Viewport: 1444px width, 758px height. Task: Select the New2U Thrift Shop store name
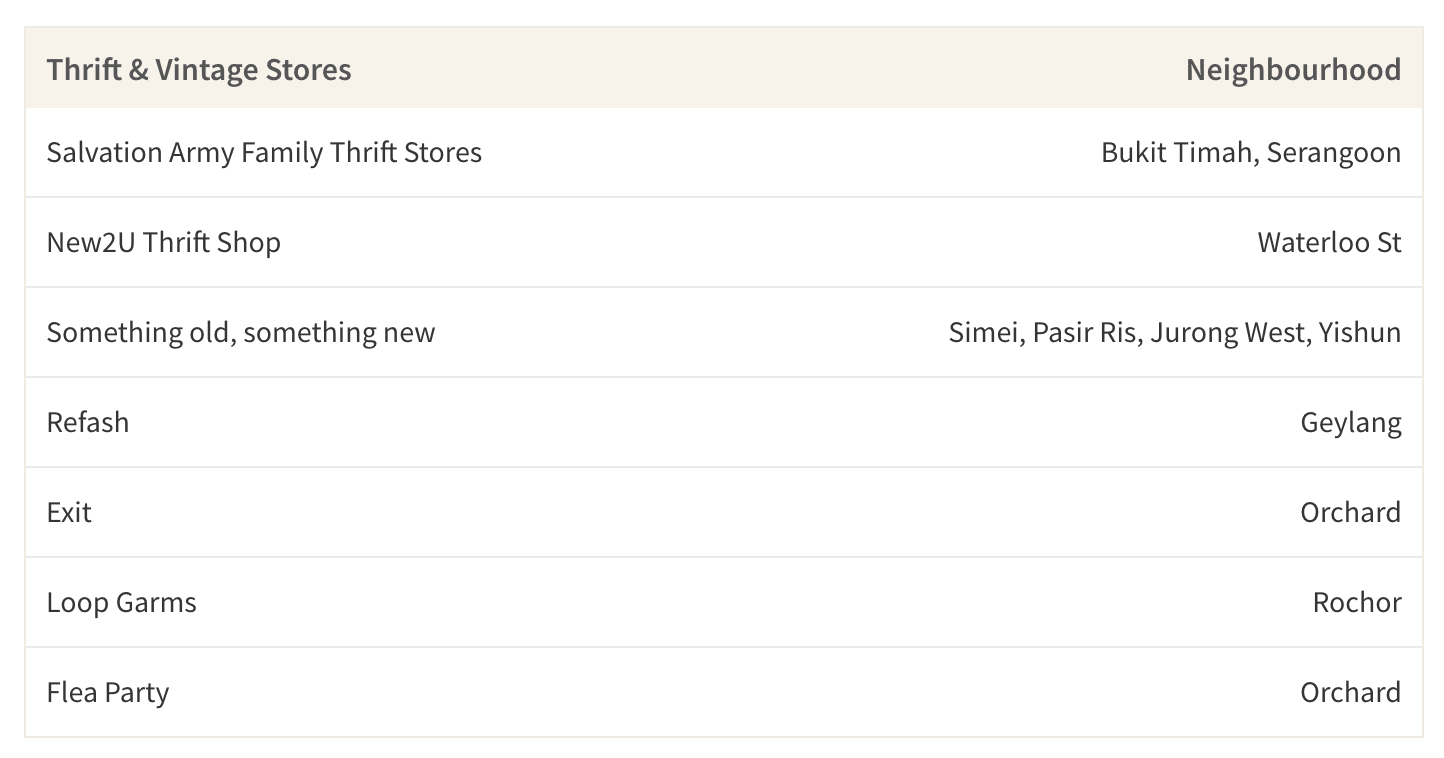coord(164,242)
